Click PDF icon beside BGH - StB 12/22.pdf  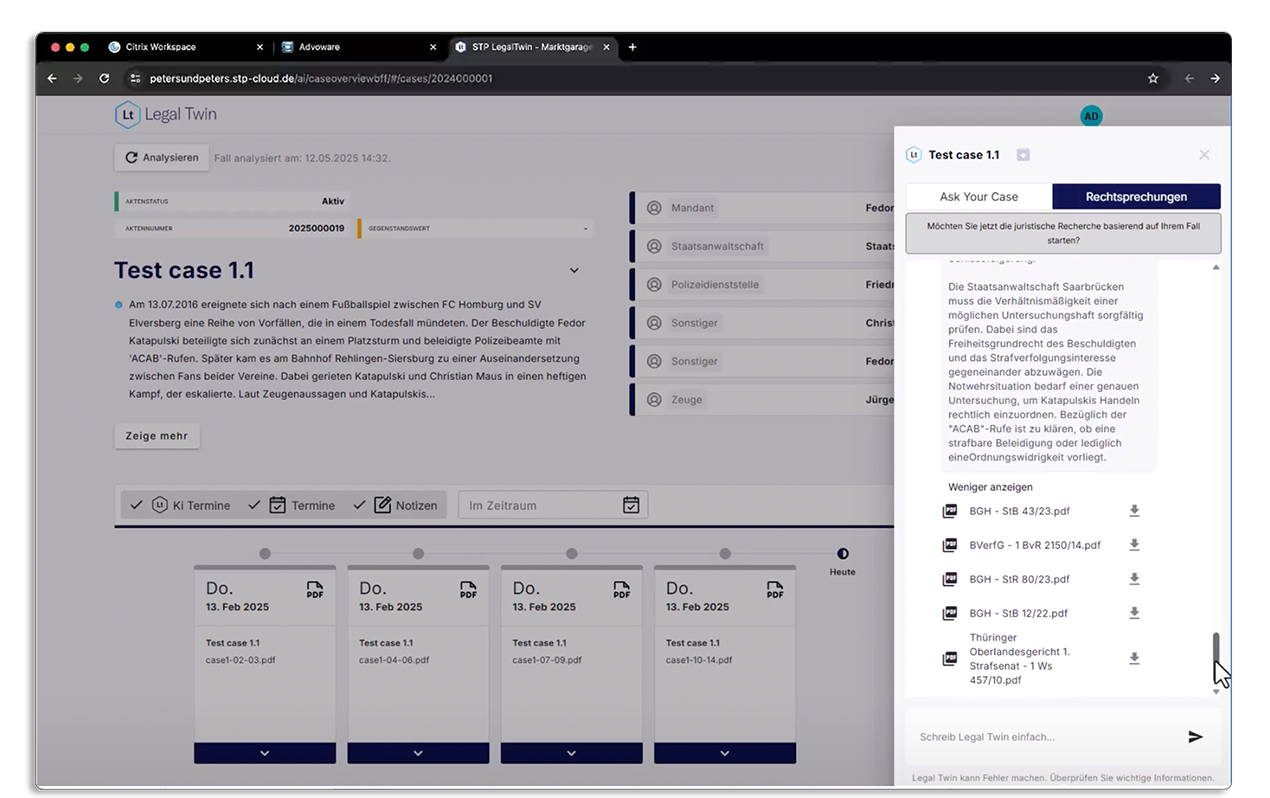949,613
